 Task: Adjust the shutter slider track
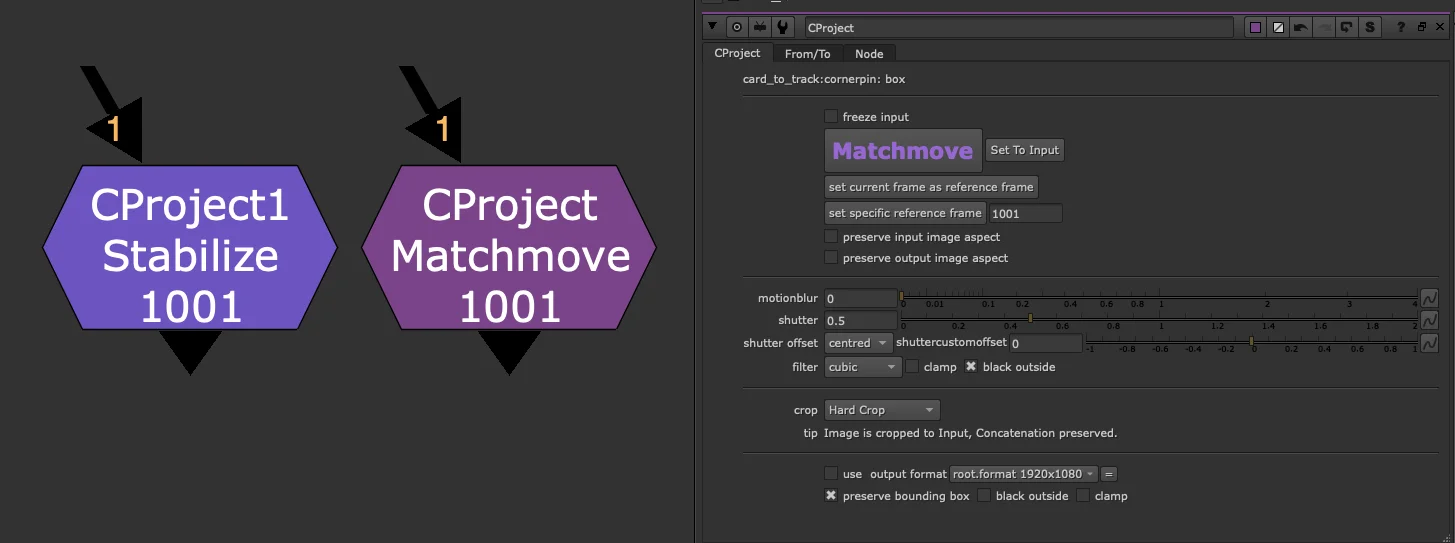[x=1158, y=320]
